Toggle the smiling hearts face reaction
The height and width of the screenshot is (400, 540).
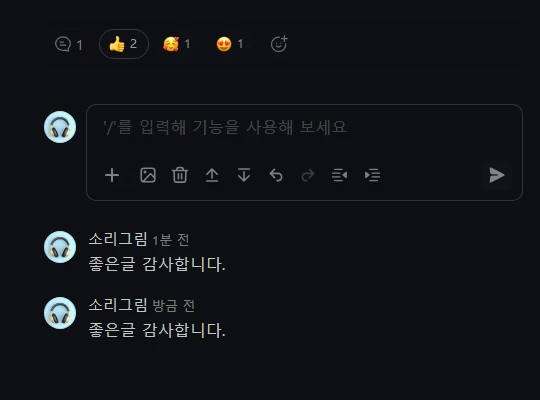pos(176,44)
